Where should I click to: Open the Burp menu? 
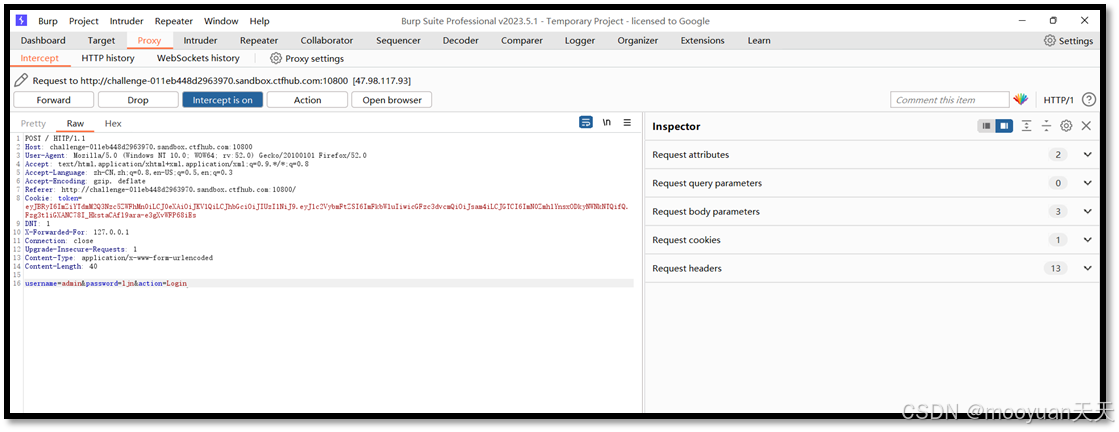pos(49,21)
